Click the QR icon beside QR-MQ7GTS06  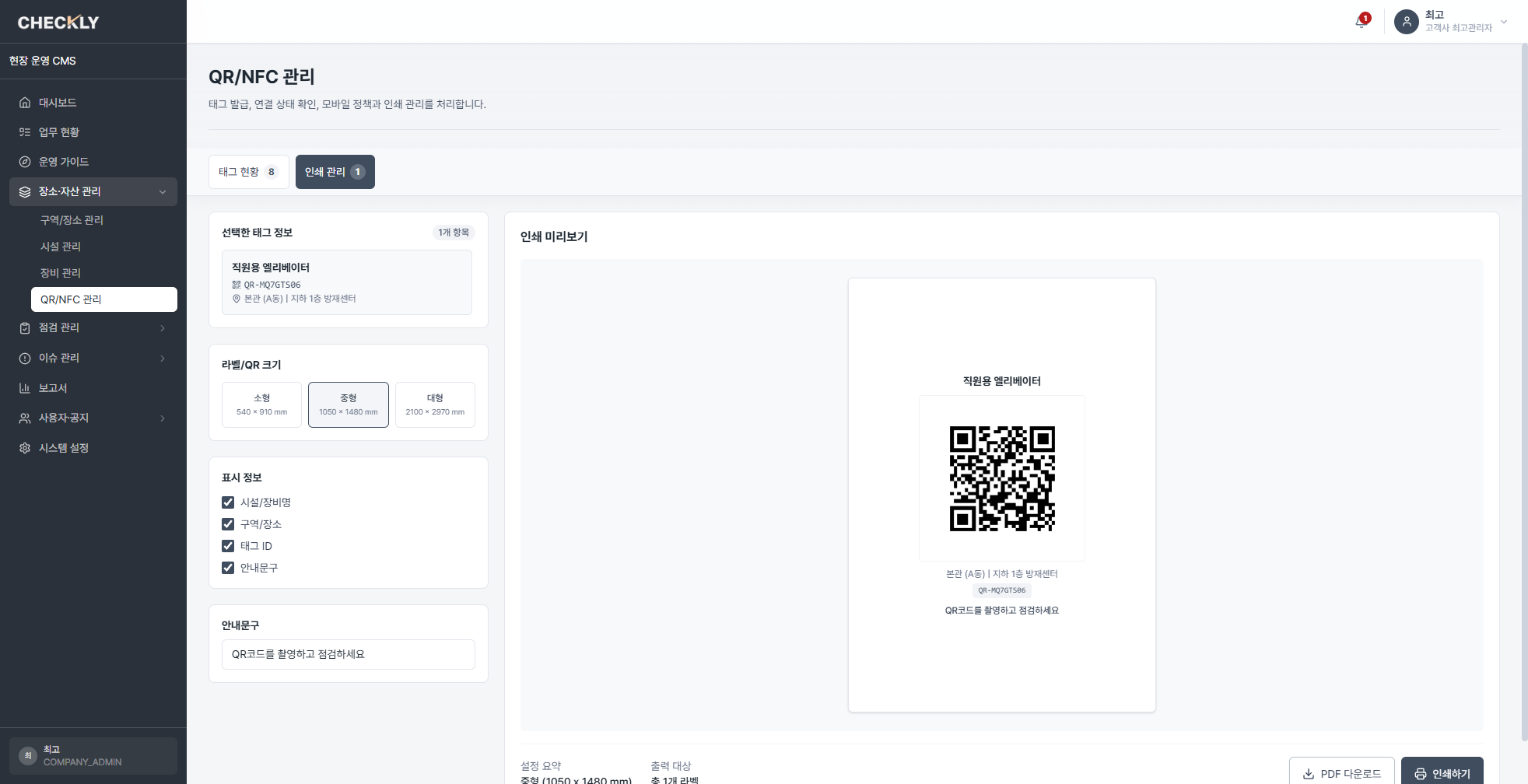pos(237,285)
